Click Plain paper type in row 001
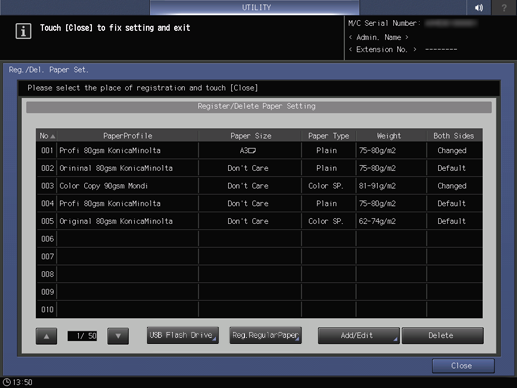Image resolution: width=517 pixels, height=388 pixels. click(326, 151)
